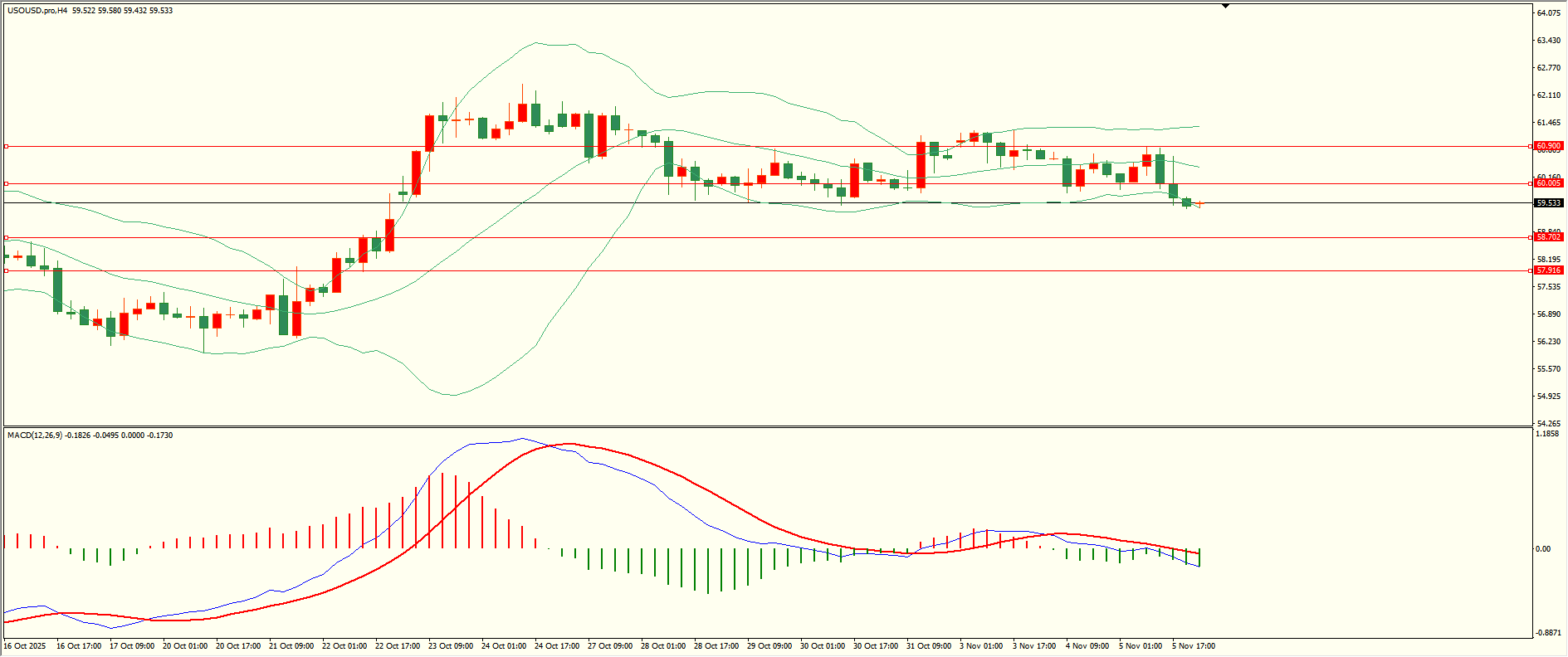Click the 0.00 level on MACD scale

click(x=1542, y=549)
